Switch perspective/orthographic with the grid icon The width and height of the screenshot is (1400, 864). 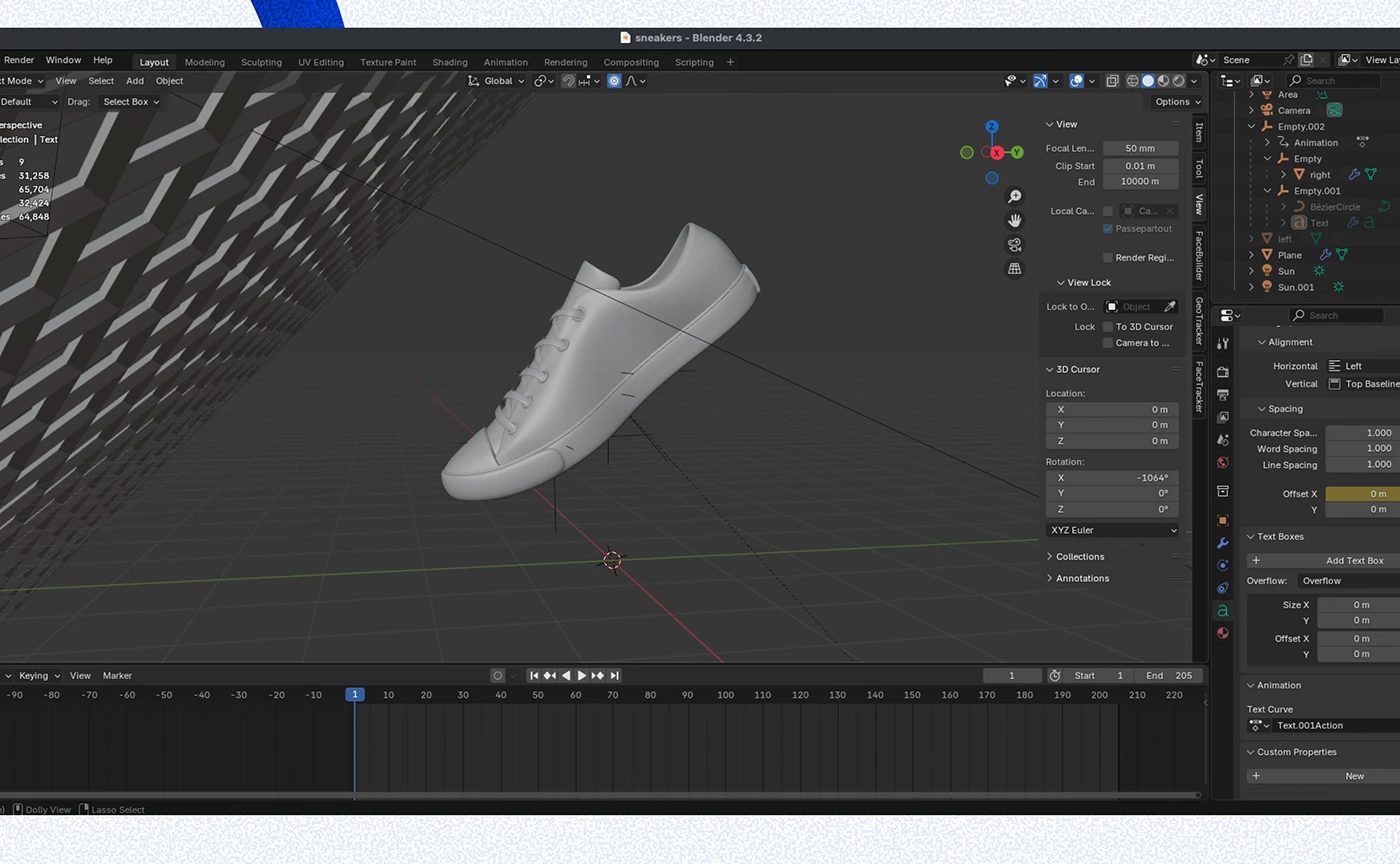pos(1015,269)
